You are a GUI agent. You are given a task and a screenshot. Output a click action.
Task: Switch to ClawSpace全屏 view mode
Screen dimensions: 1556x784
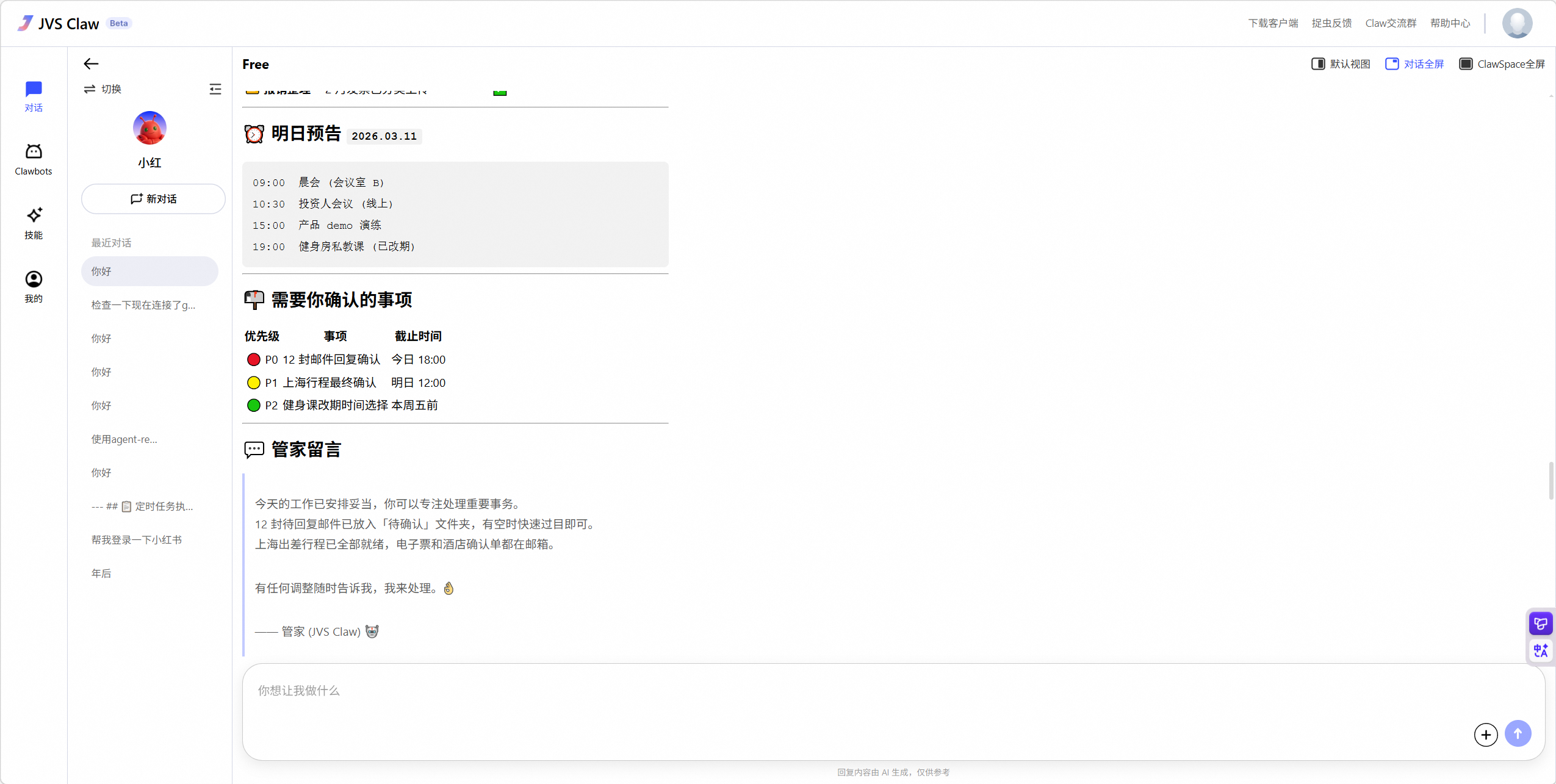pos(1502,63)
